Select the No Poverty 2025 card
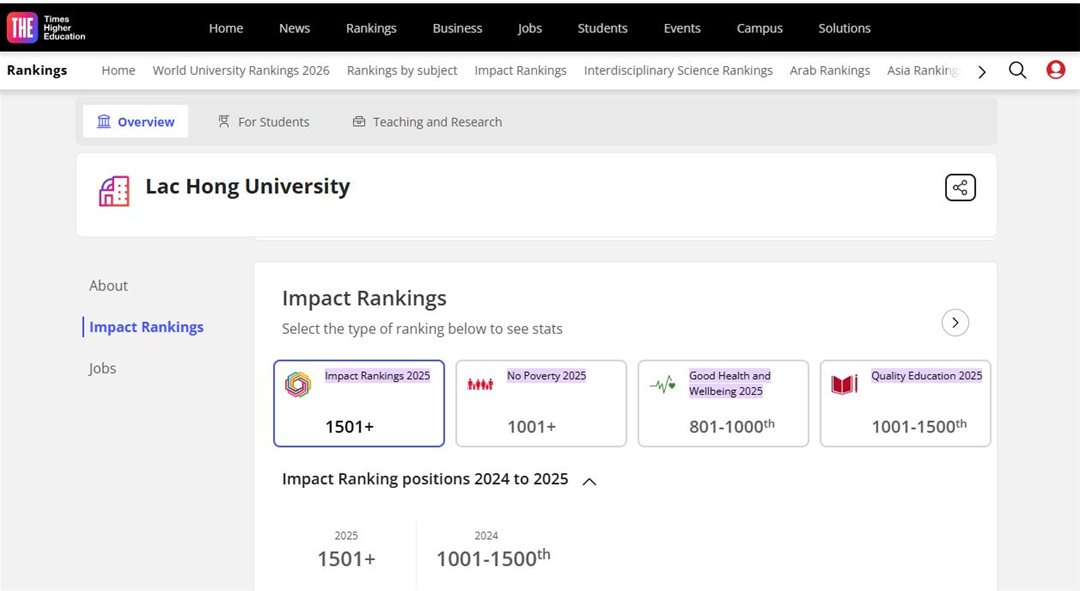1080x591 pixels. [541, 403]
